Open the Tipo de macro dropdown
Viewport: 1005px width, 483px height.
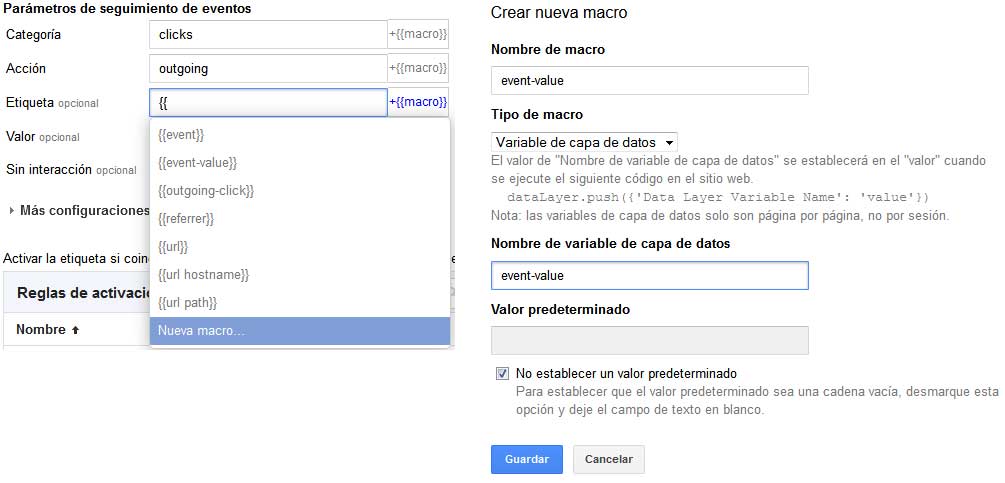(x=584, y=142)
